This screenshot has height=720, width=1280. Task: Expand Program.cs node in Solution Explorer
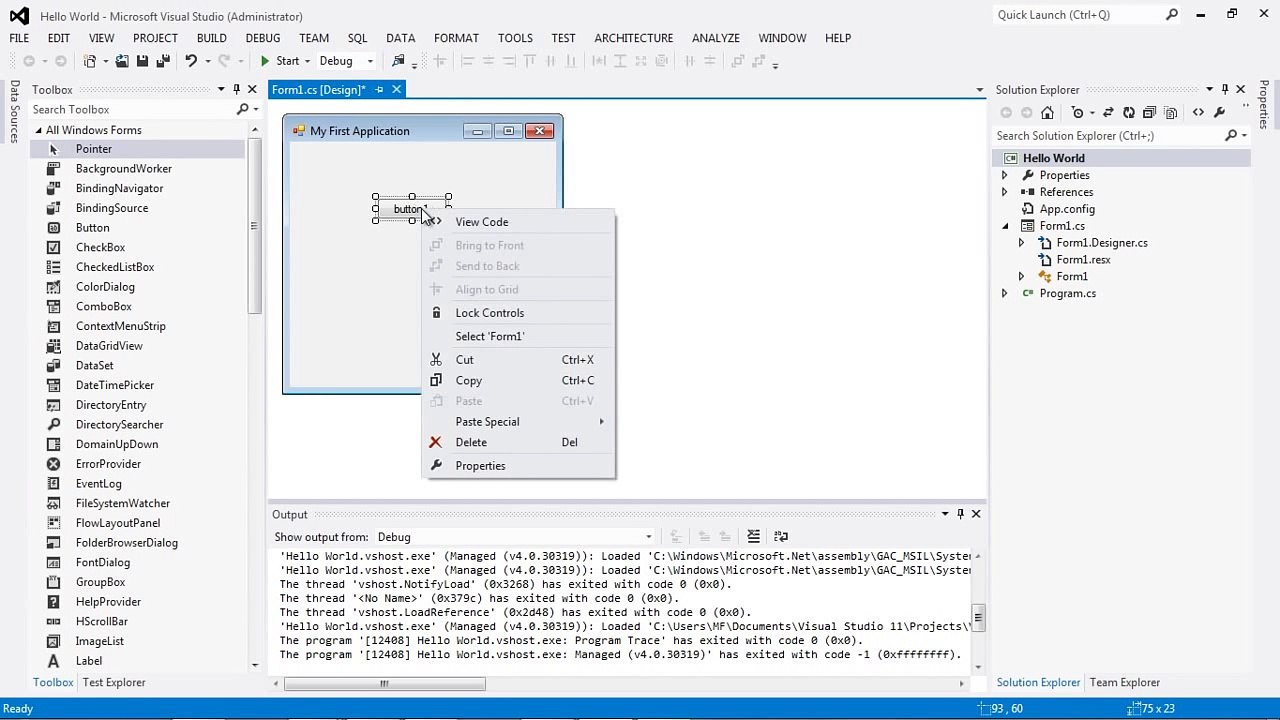[x=1004, y=293]
